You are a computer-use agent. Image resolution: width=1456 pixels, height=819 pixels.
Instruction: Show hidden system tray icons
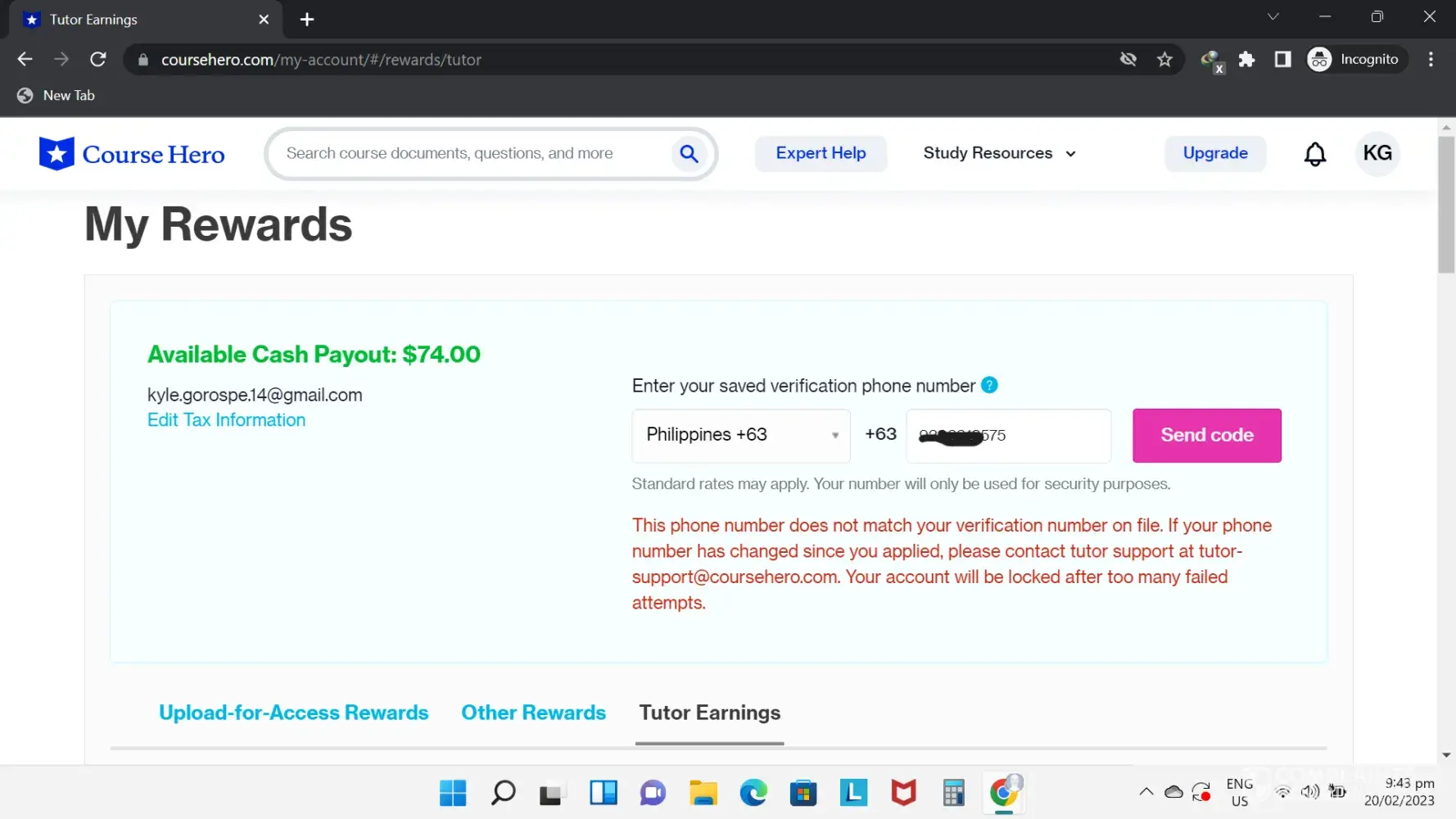coord(1146,791)
